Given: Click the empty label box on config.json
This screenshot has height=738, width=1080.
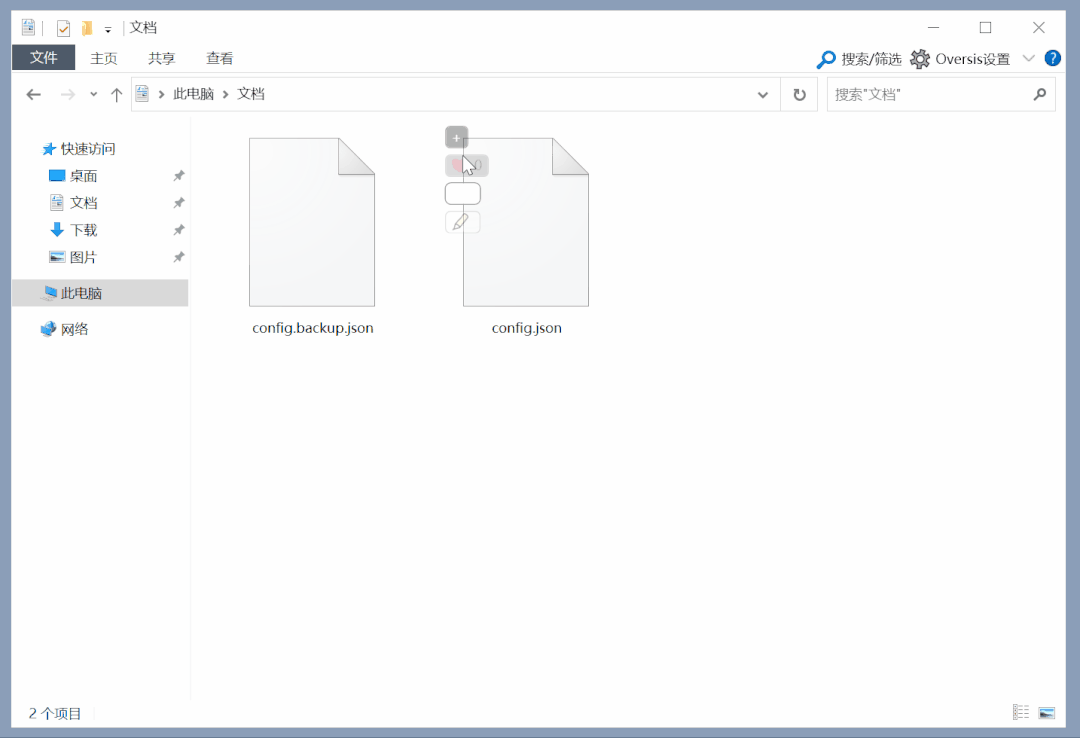Looking at the screenshot, I should click(x=462, y=194).
